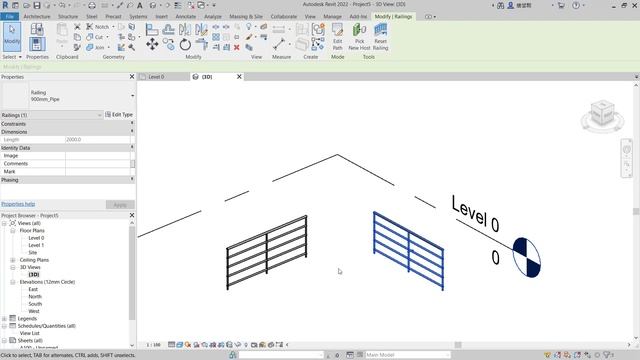
Task: Collapse the 3D Views node
Action: pos(13,267)
